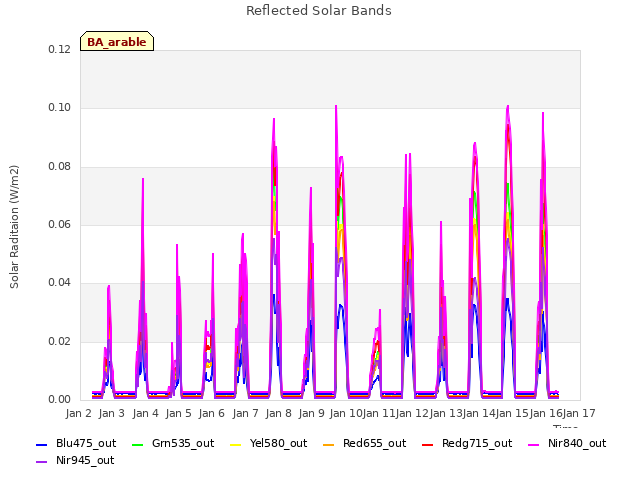Click the Jan 4 x-axis label
This screenshot has width=640, height=480.
[x=146, y=413]
